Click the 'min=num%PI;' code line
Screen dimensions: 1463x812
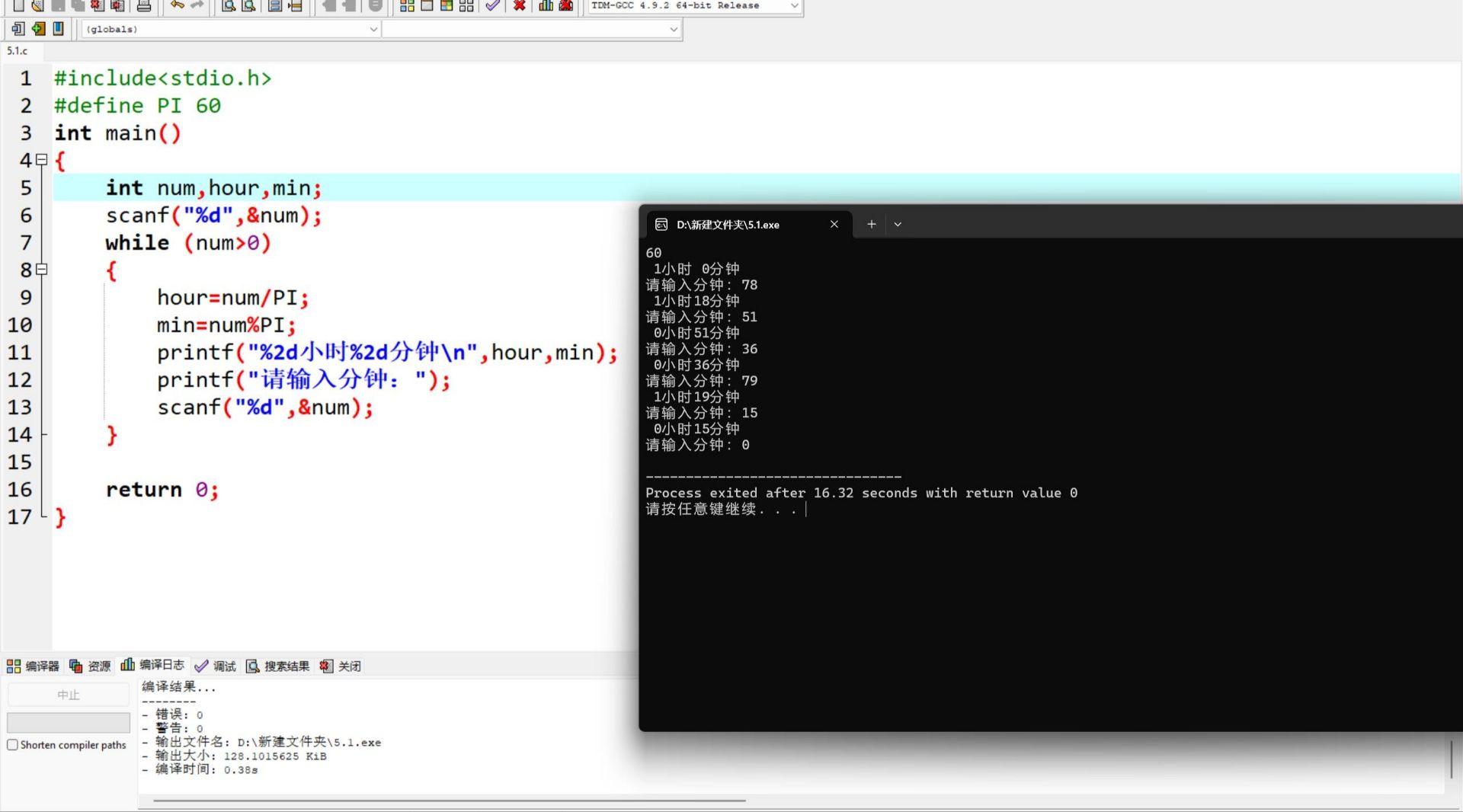(x=226, y=325)
